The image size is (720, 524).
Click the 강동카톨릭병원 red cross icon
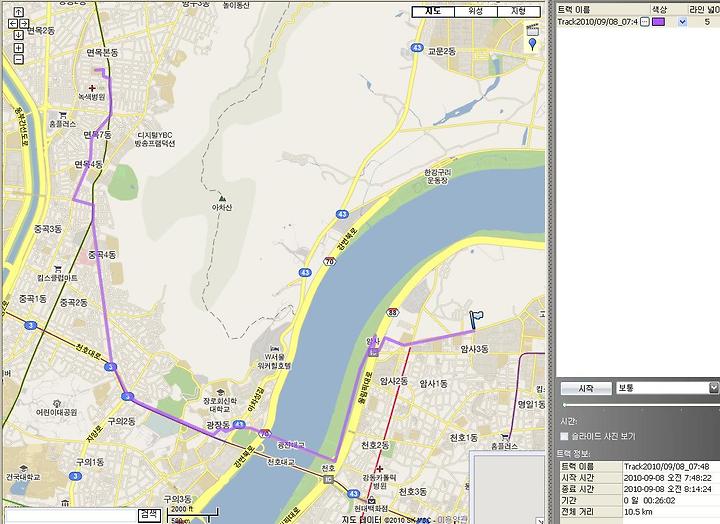pyautogui.click(x=379, y=469)
